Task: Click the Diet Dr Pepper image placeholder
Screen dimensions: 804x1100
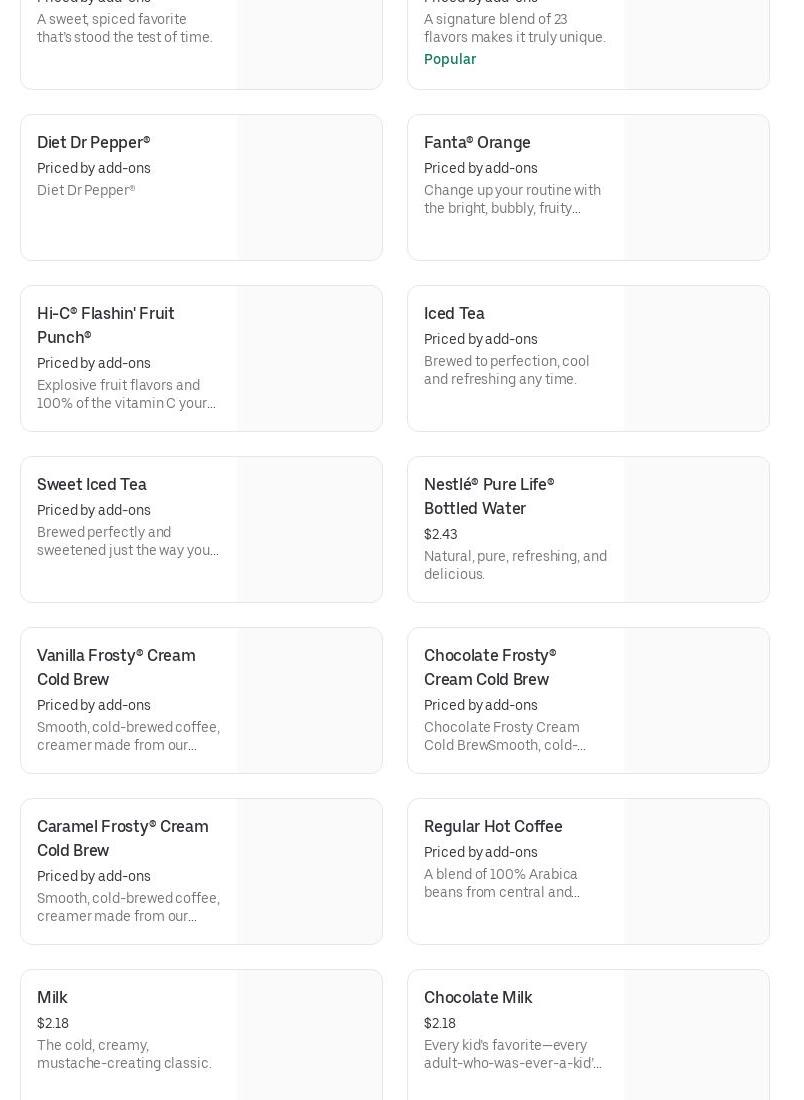Action: [310, 188]
